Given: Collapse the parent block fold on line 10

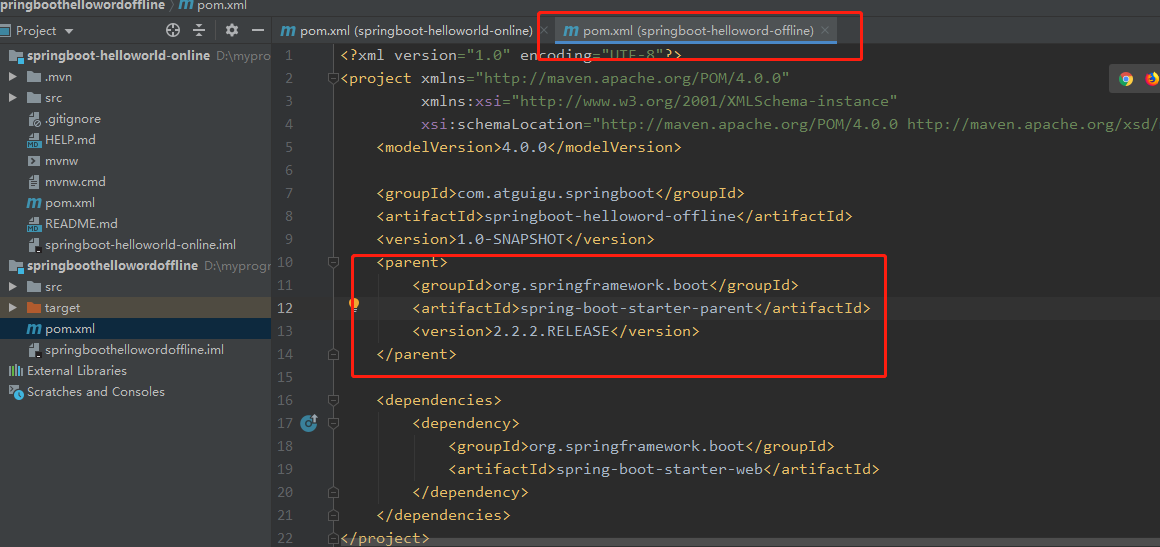Looking at the screenshot, I should click(333, 262).
